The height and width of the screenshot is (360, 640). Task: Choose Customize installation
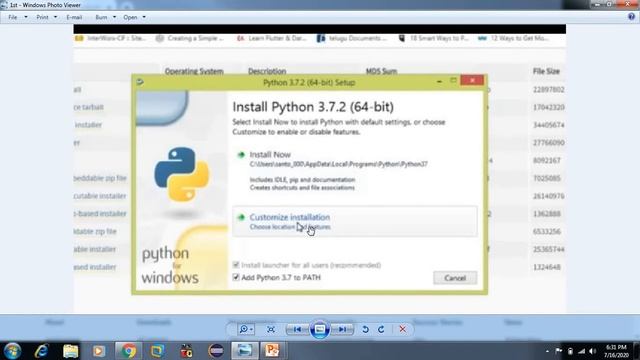coord(355,221)
